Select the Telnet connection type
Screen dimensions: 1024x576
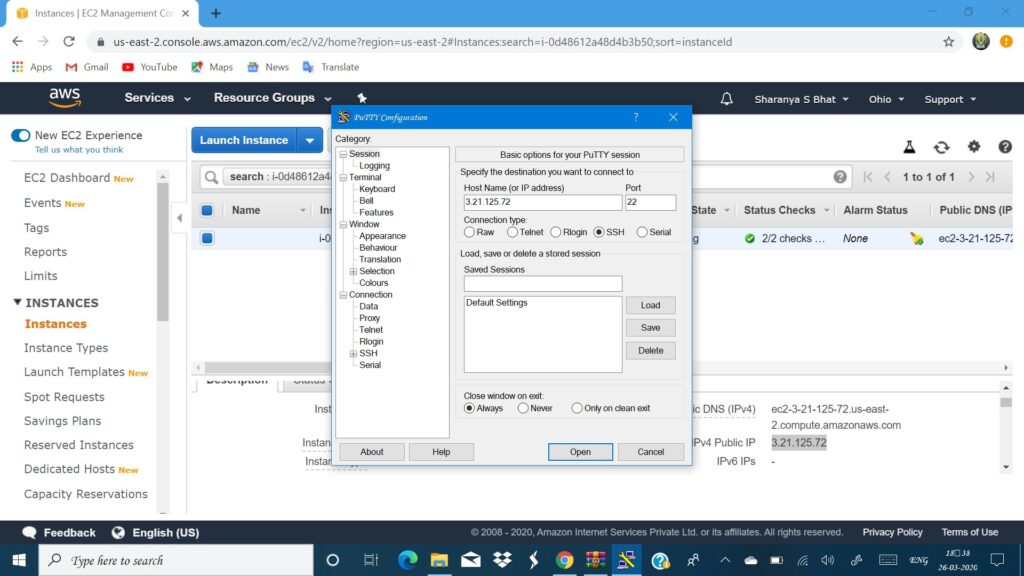512,232
